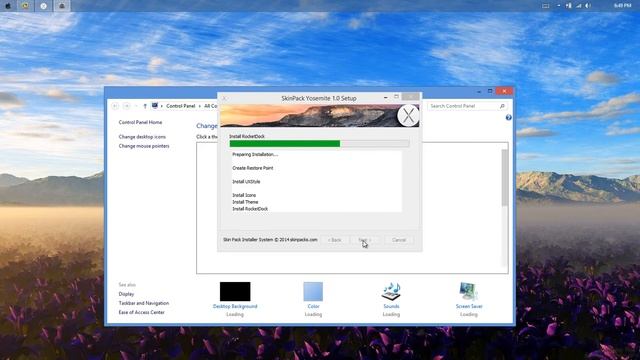Open the Screen Saver monitor icon

(x=468, y=291)
